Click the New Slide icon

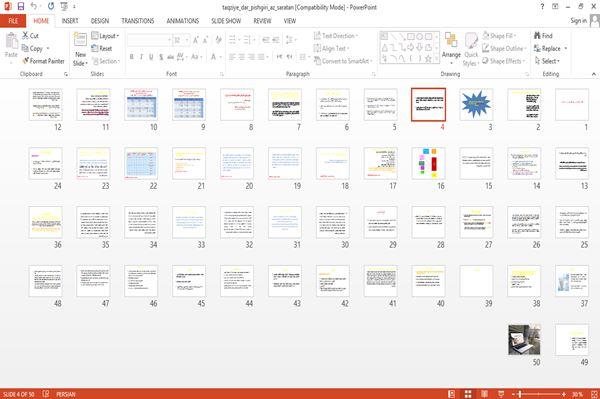[x=80, y=40]
